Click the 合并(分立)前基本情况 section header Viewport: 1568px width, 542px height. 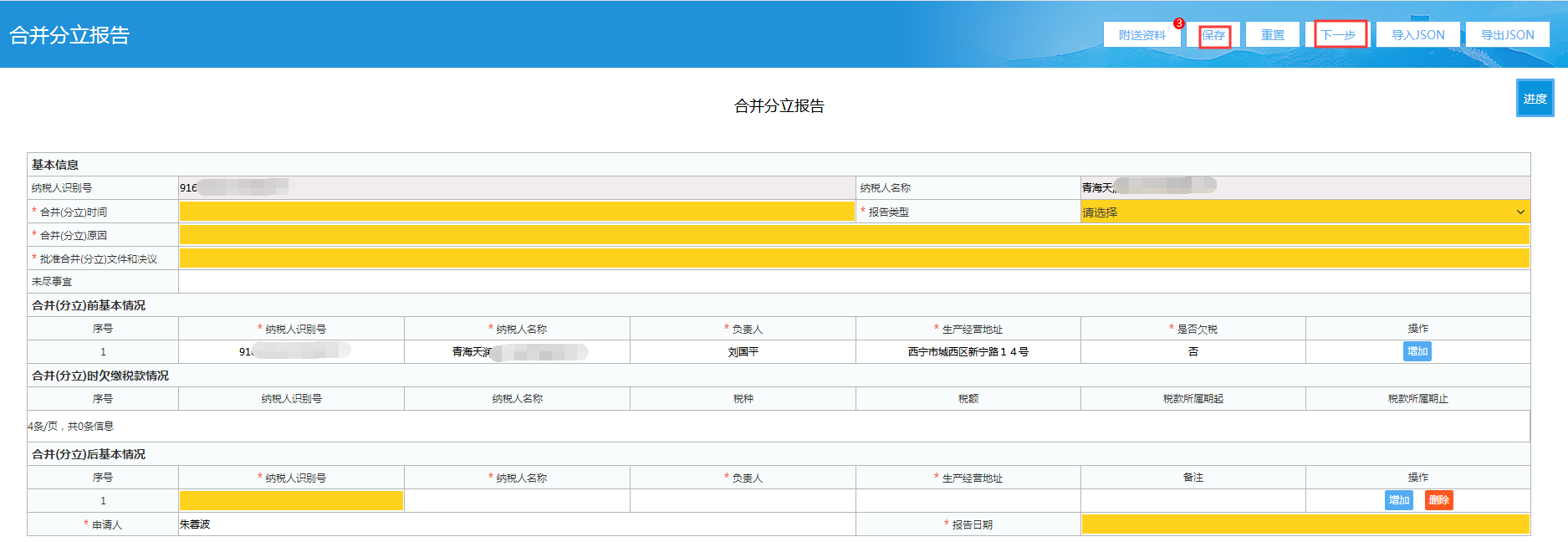coord(89,305)
